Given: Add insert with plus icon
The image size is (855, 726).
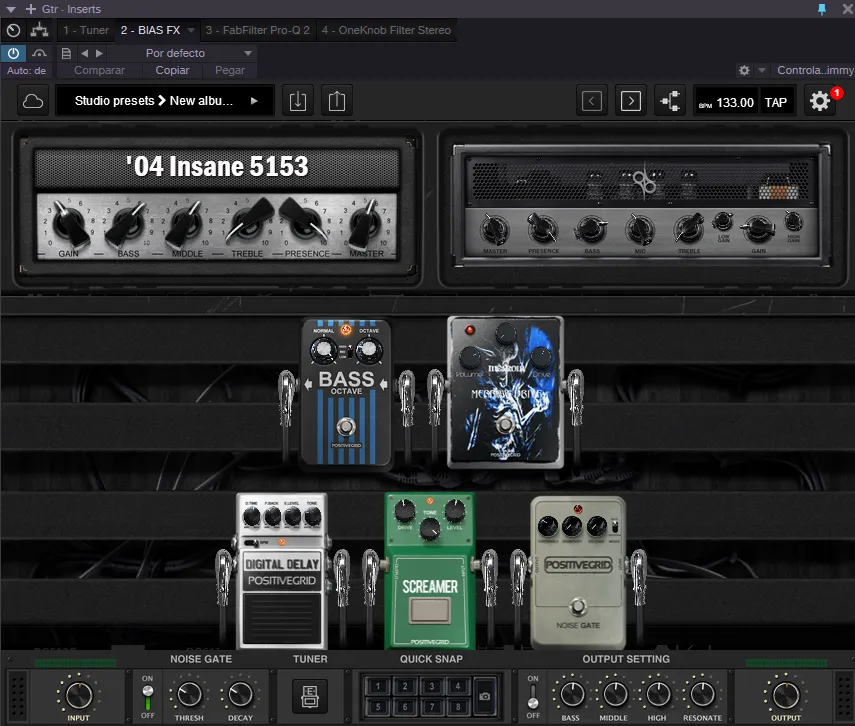Looking at the screenshot, I should (x=31, y=9).
